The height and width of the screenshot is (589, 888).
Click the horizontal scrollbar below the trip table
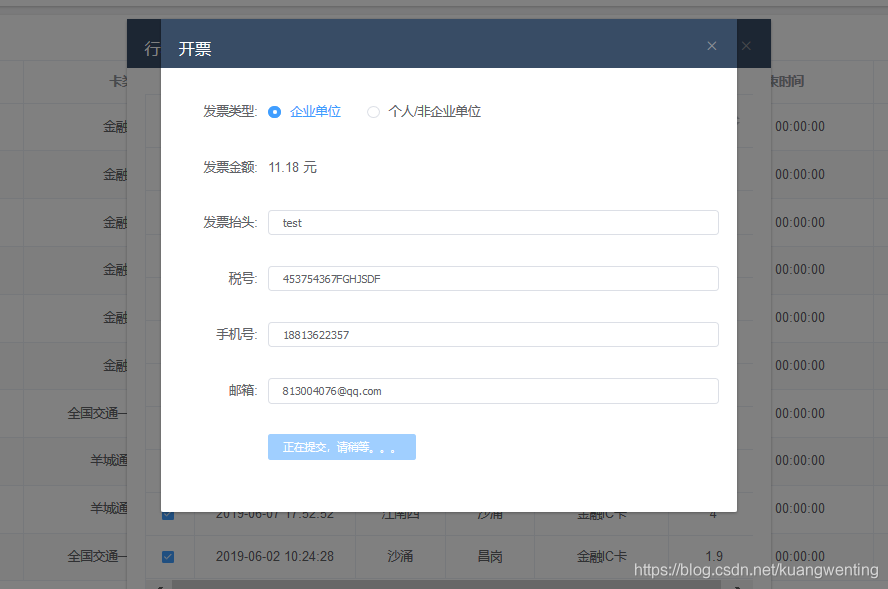point(446,584)
